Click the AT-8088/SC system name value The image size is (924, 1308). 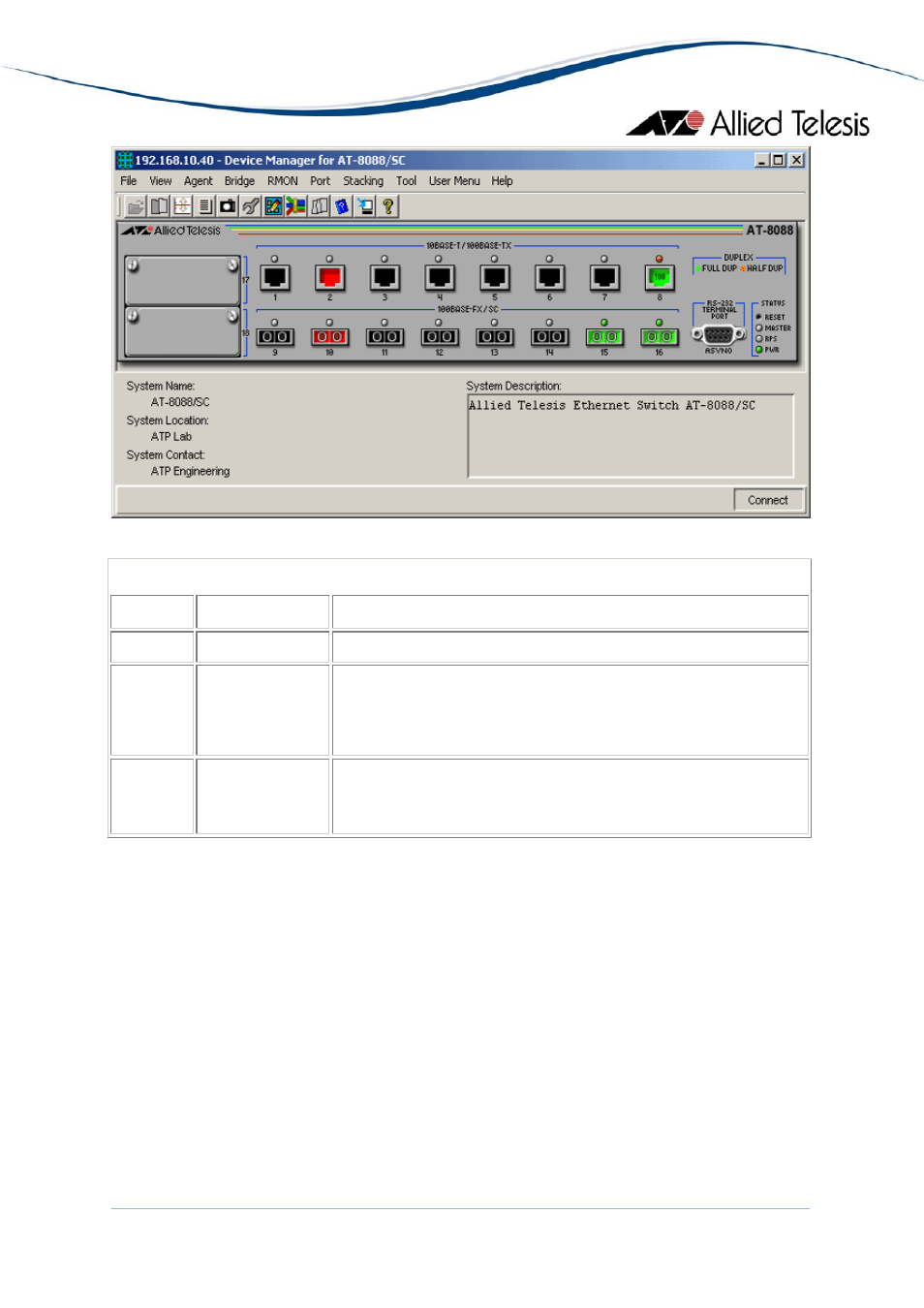click(180, 402)
